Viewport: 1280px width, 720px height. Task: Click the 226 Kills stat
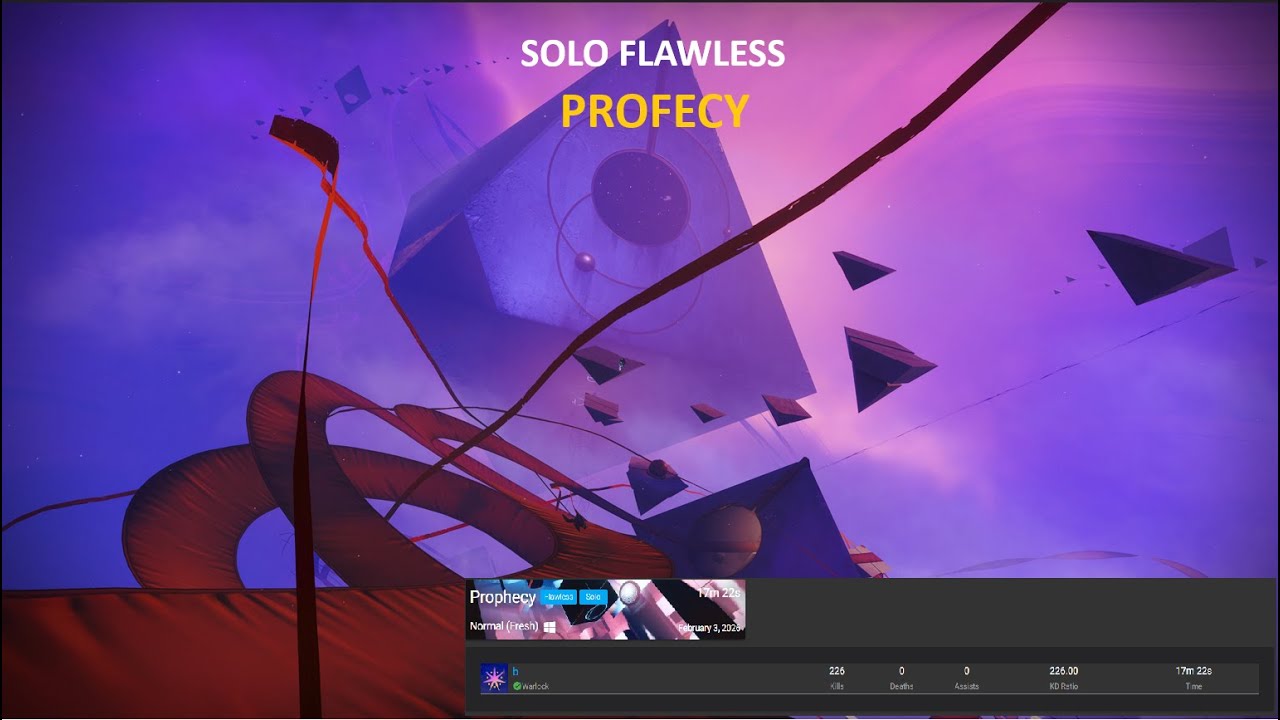click(837, 677)
